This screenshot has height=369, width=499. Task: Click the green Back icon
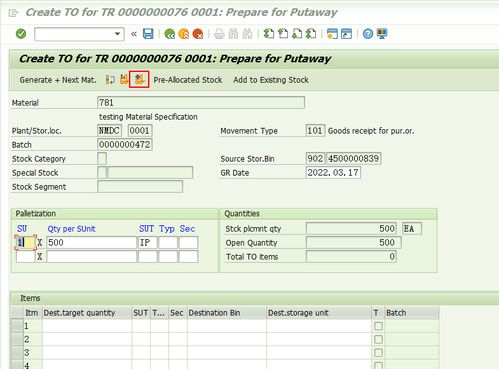coord(170,34)
